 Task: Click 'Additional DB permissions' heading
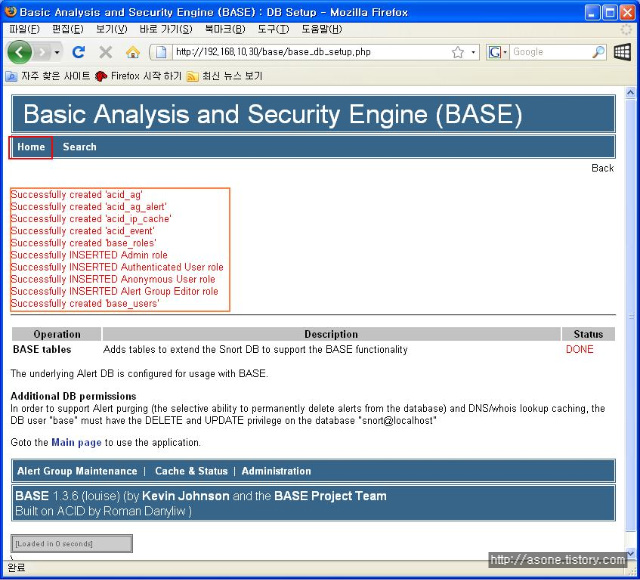[73, 396]
